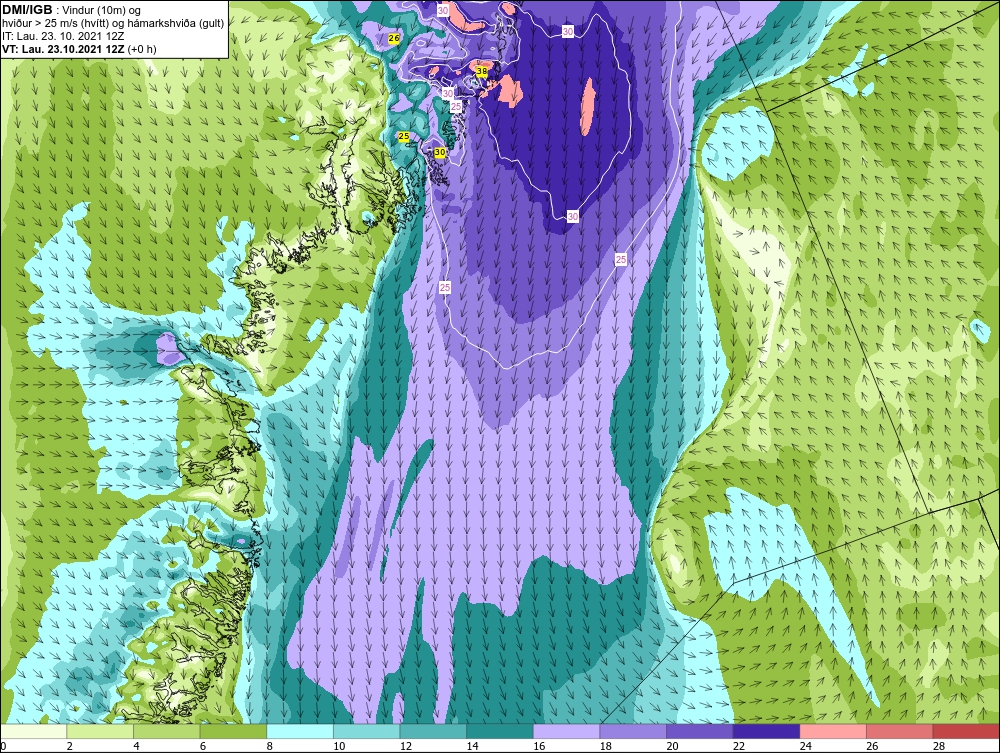
Task: Pick the light yellow-green 2–4 m/s swatch
Action: [x=100, y=731]
